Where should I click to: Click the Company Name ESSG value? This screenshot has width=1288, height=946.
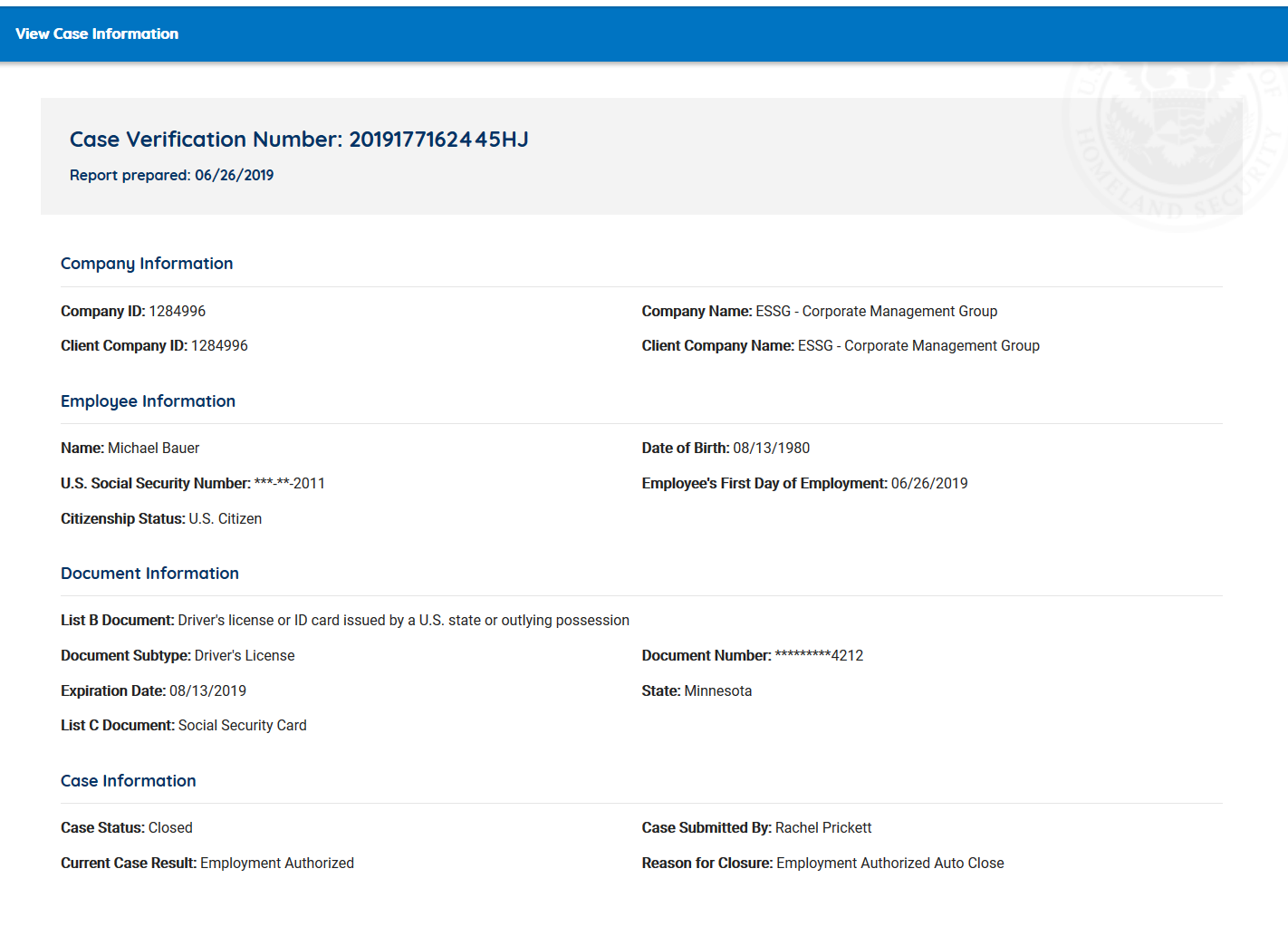point(876,311)
